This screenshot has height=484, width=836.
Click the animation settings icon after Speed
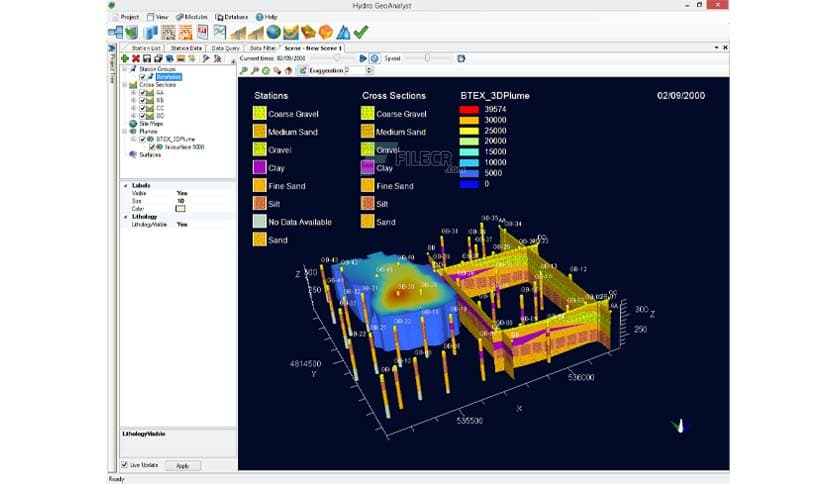tap(461, 58)
